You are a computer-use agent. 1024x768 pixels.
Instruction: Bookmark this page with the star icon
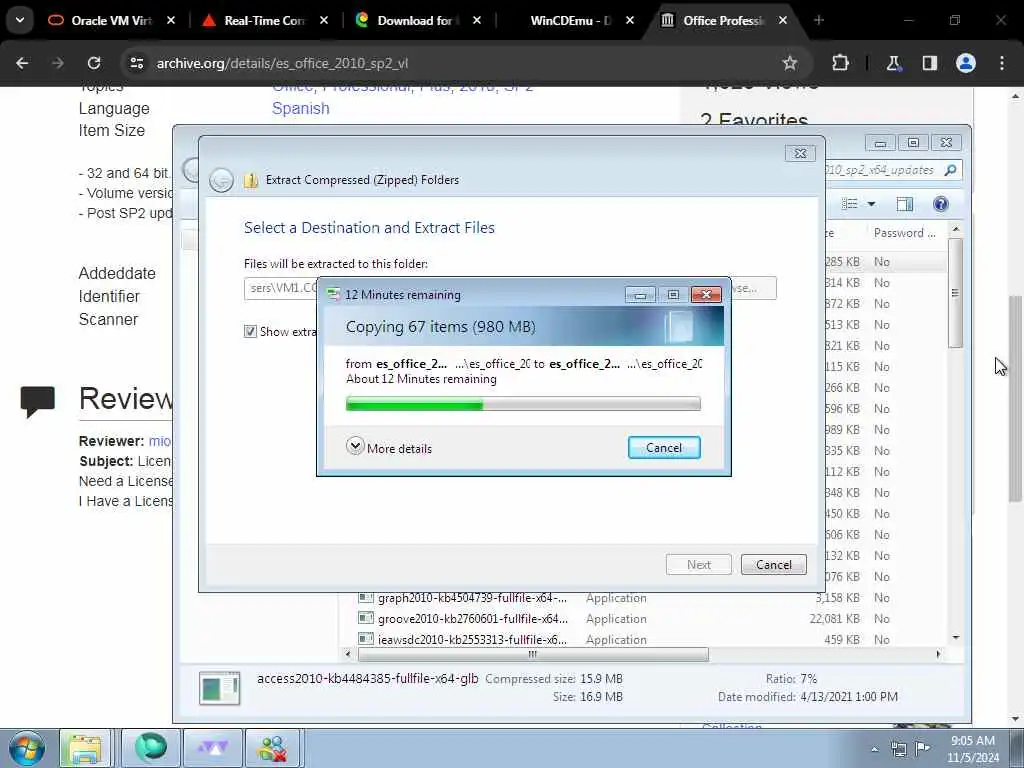click(x=790, y=63)
